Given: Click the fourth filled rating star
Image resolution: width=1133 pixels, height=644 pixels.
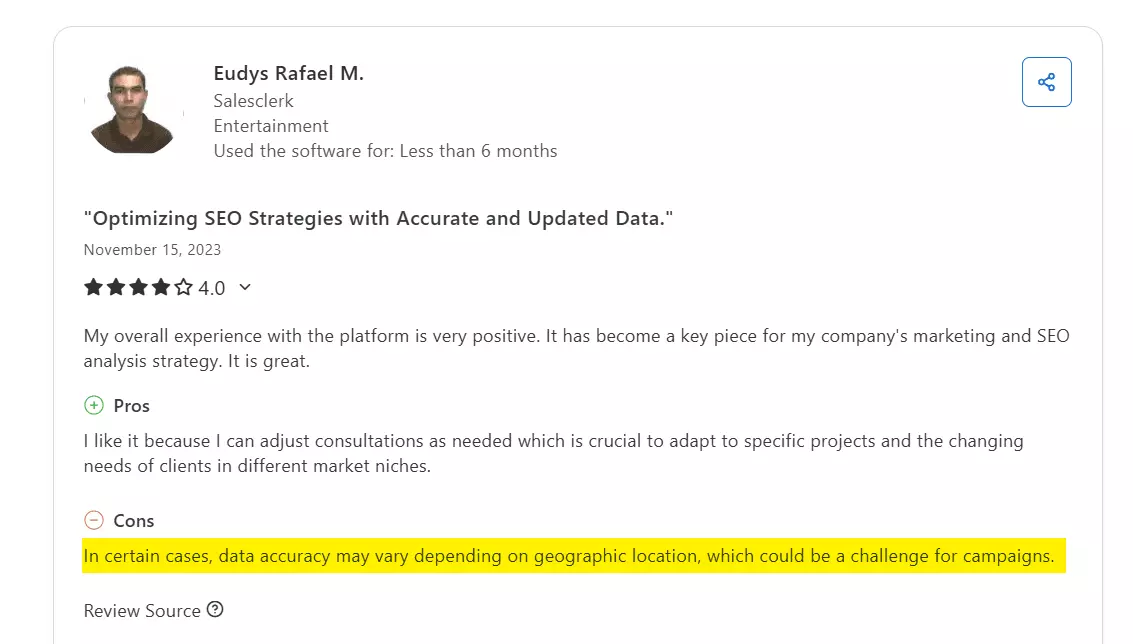Looking at the screenshot, I should click(161, 288).
